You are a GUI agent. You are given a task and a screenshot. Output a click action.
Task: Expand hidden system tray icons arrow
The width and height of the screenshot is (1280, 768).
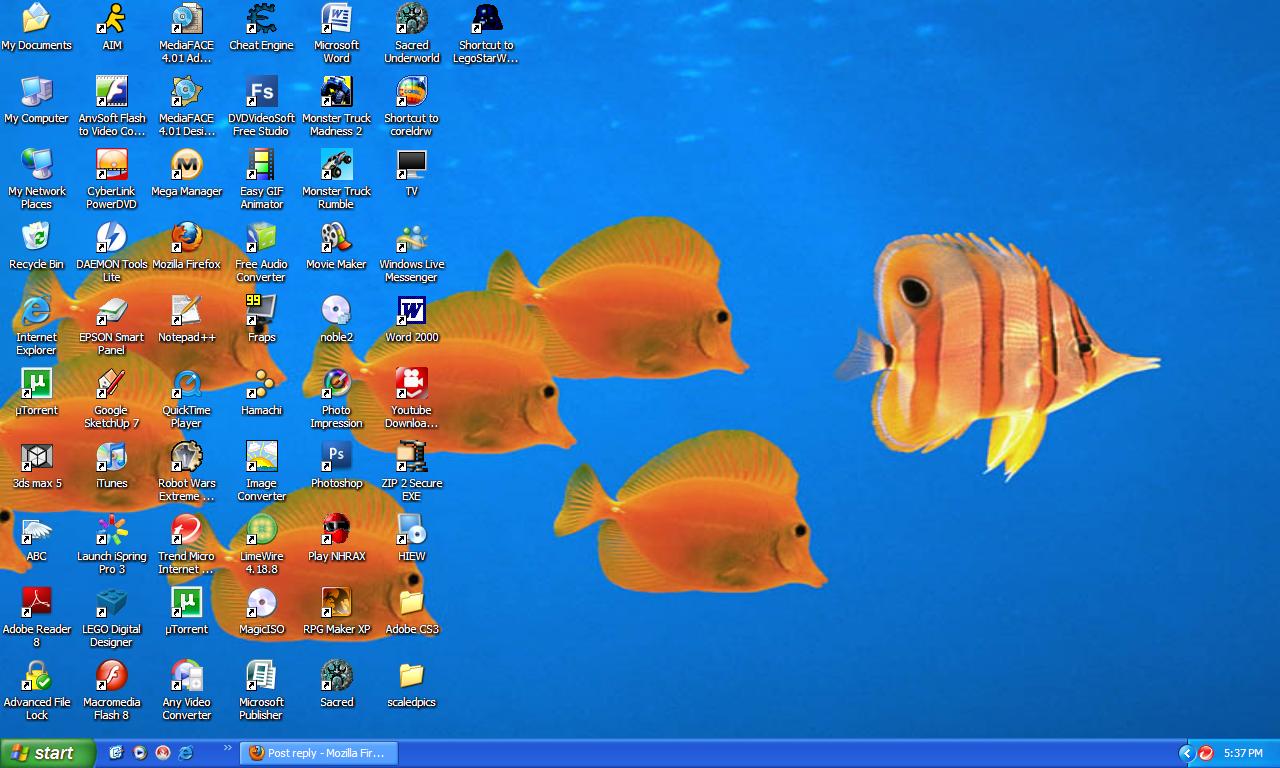[1186, 753]
